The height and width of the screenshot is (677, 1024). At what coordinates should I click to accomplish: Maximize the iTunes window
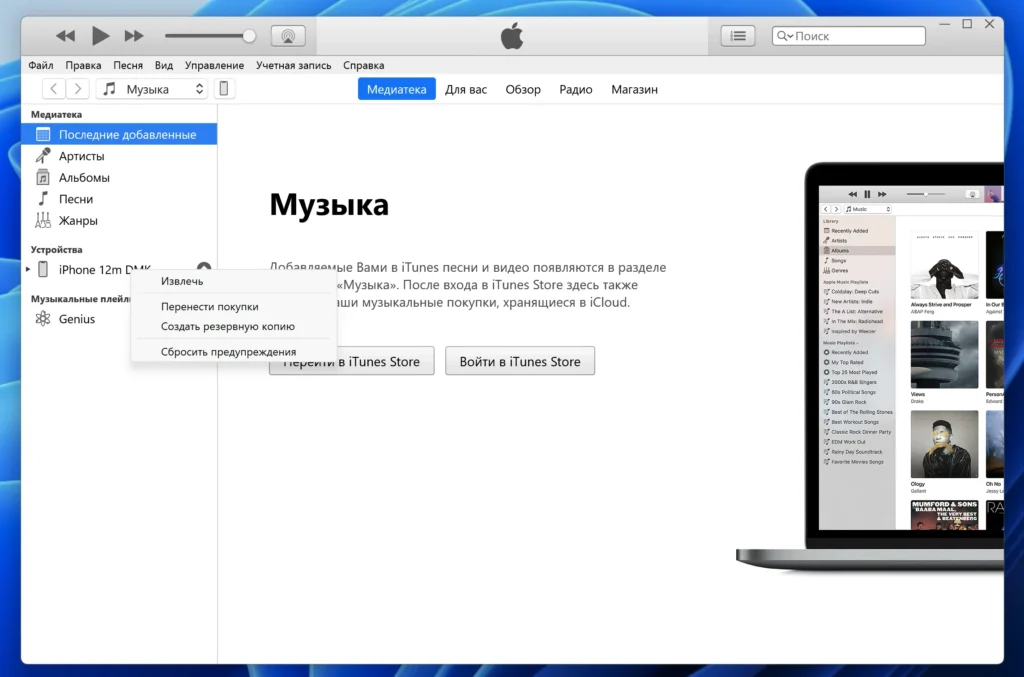[x=967, y=24]
